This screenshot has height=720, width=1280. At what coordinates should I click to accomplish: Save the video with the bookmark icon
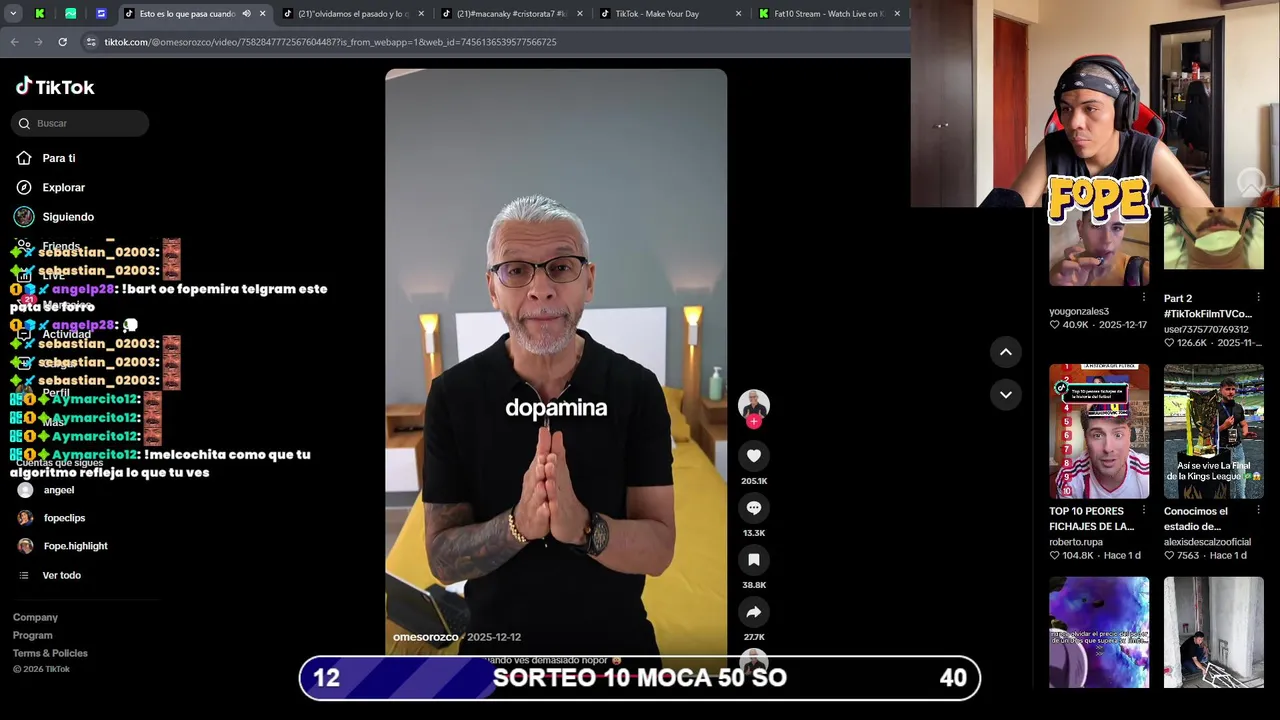pos(754,560)
